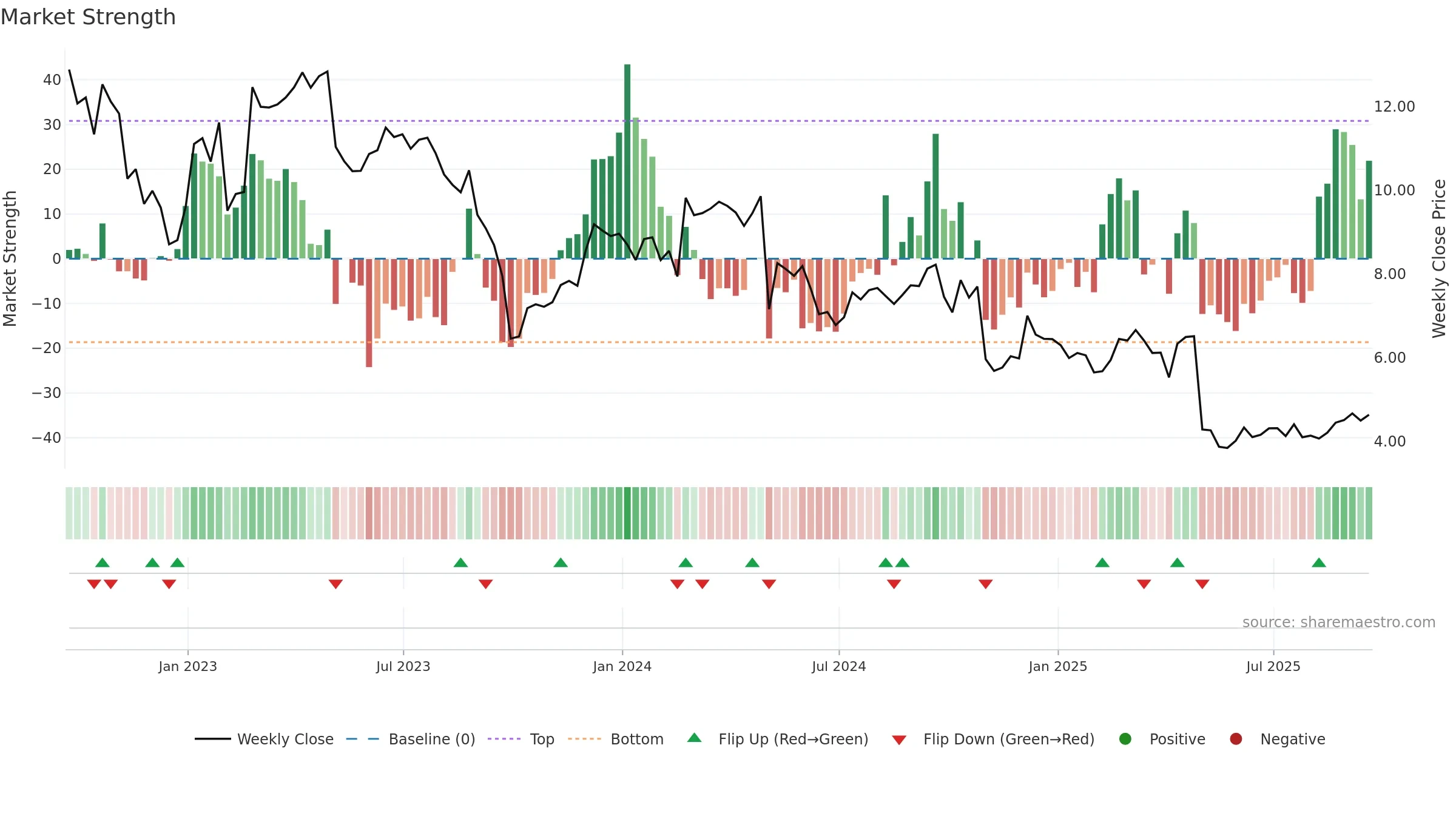
Task: Click the Flip Up (Red→Green) legend label
Action: 794,739
